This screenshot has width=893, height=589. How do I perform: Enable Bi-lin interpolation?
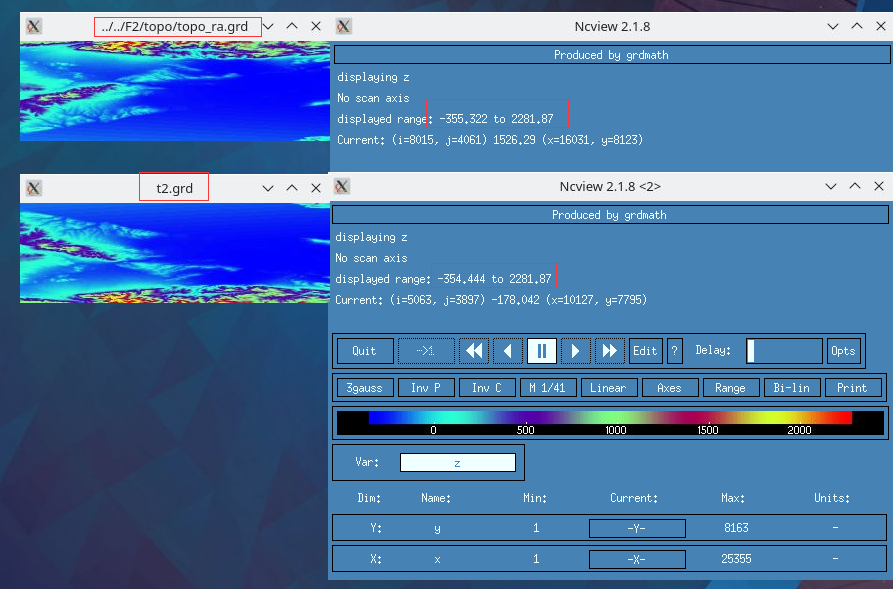[792, 387]
